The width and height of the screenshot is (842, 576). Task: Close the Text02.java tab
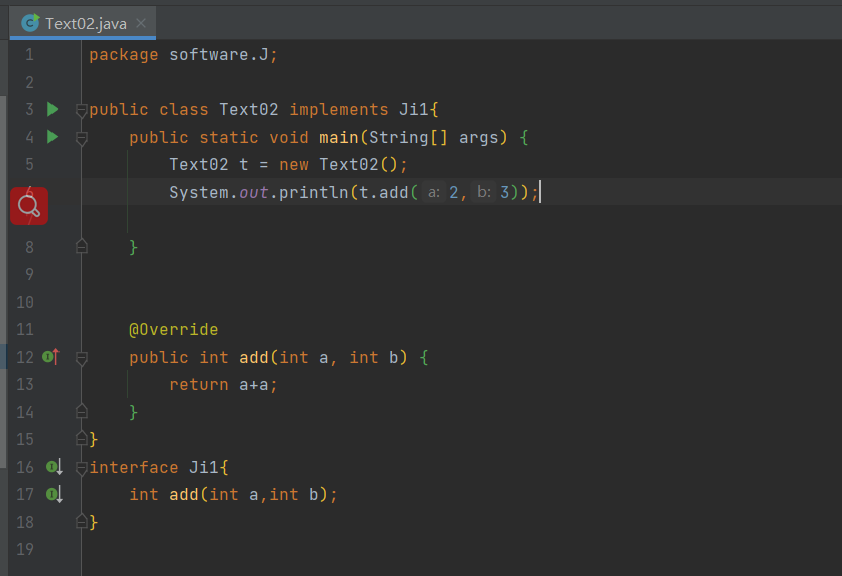point(141,23)
